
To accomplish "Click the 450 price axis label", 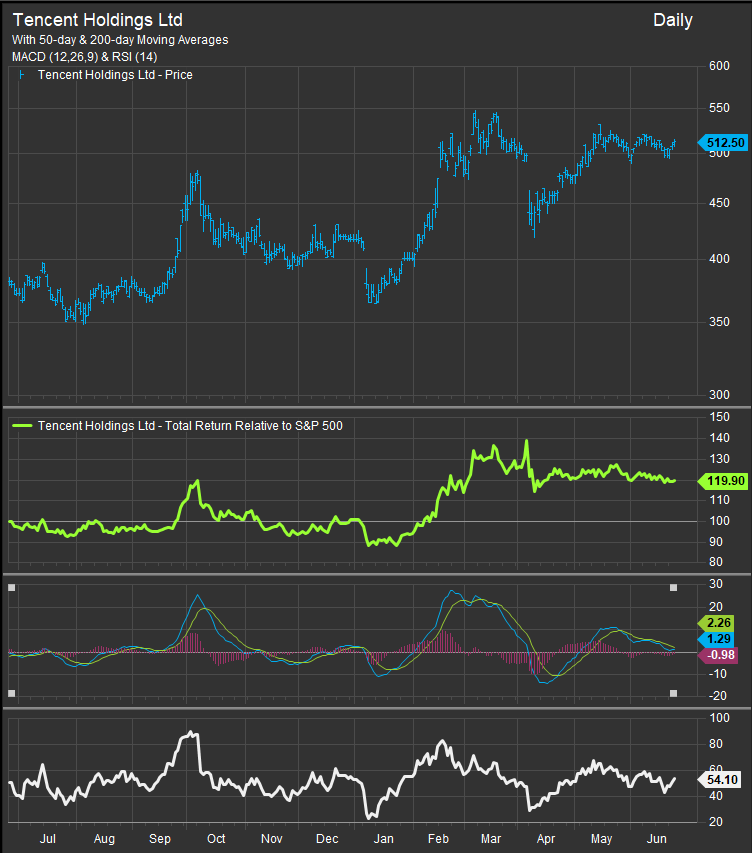I will pyautogui.click(x=719, y=203).
